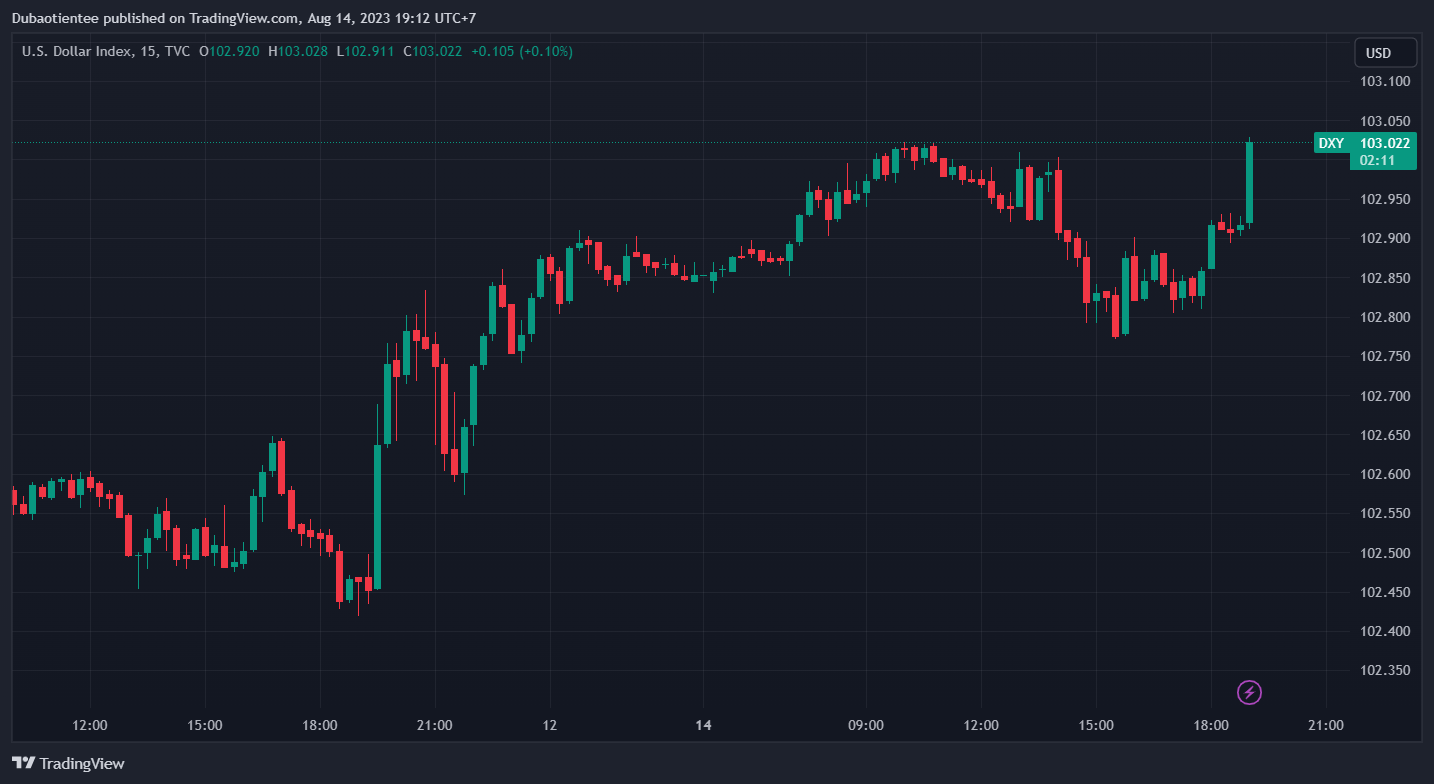Select the high value H103.028
This screenshot has width=1434, height=784.
(298, 51)
